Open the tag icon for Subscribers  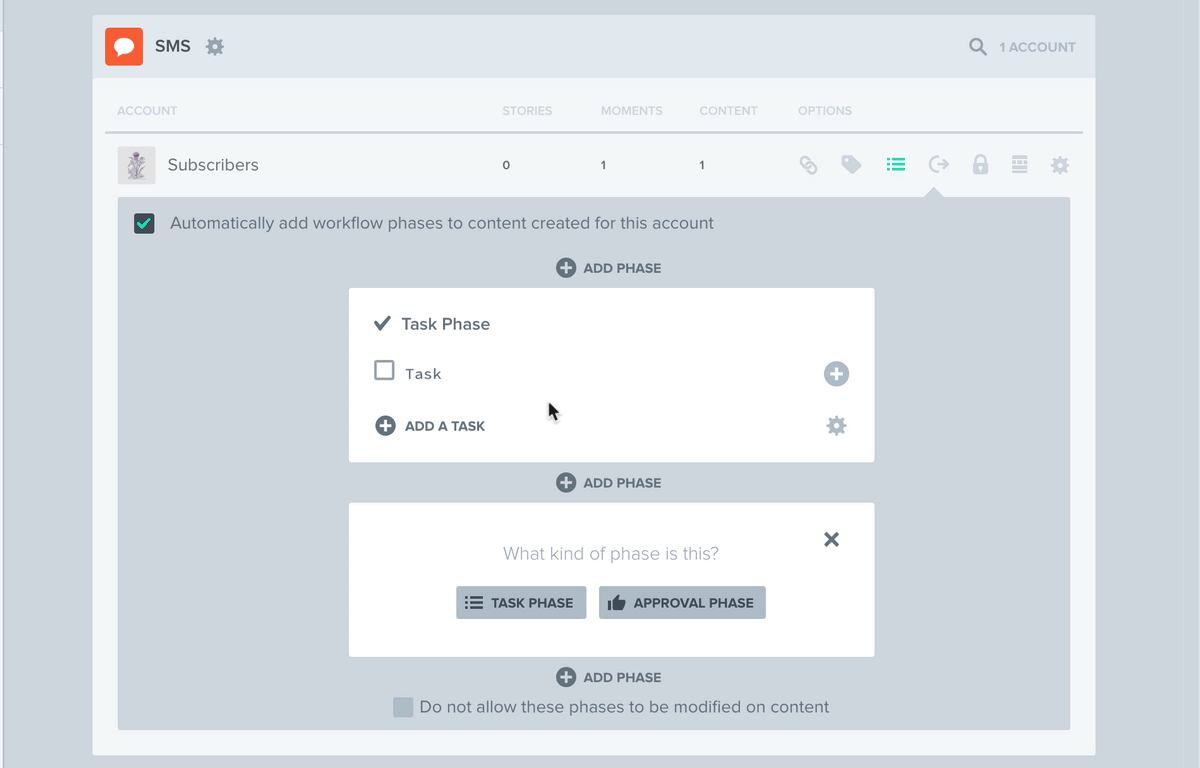click(851, 165)
